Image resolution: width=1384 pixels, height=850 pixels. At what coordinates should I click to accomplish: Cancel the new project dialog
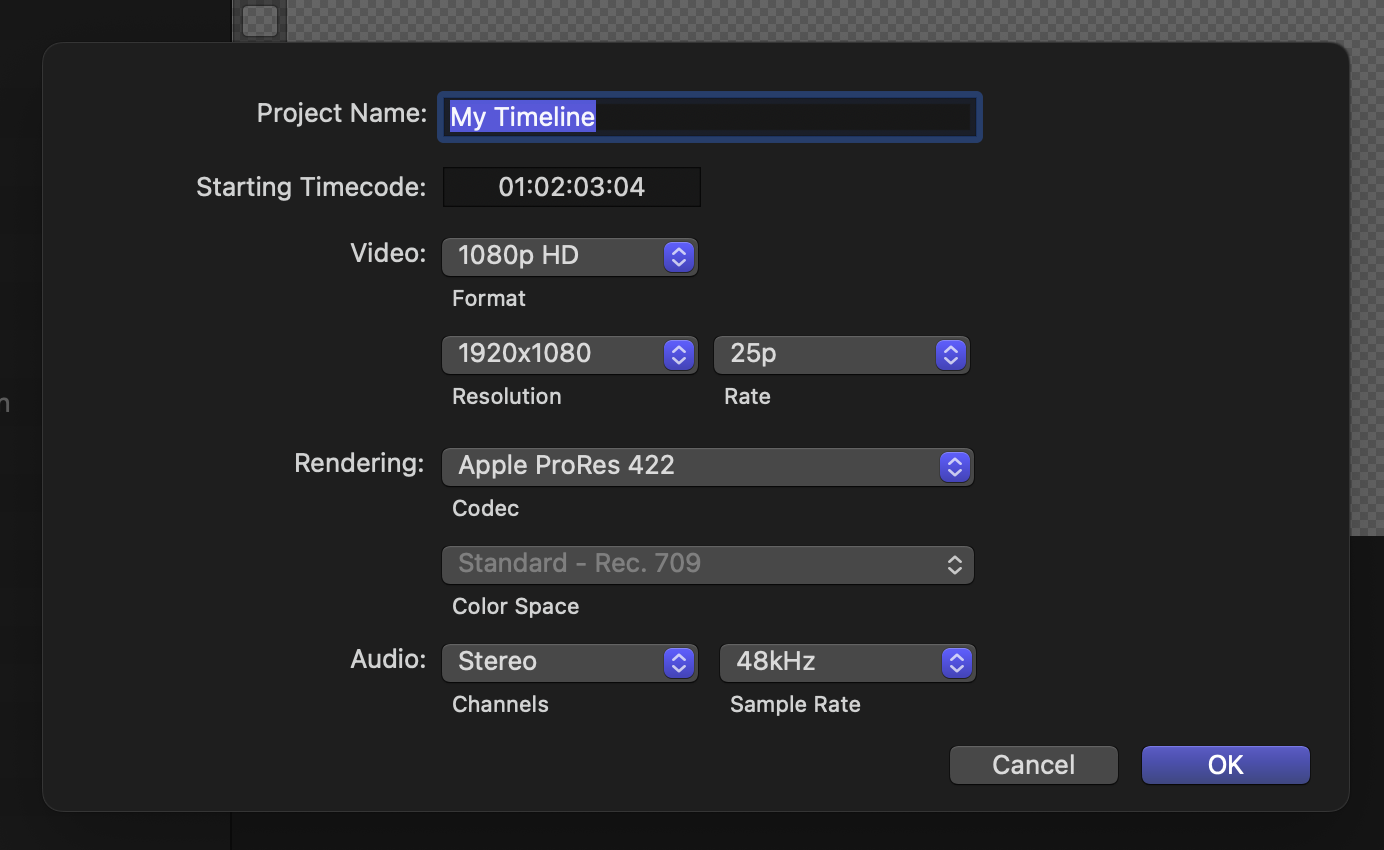pos(1033,765)
